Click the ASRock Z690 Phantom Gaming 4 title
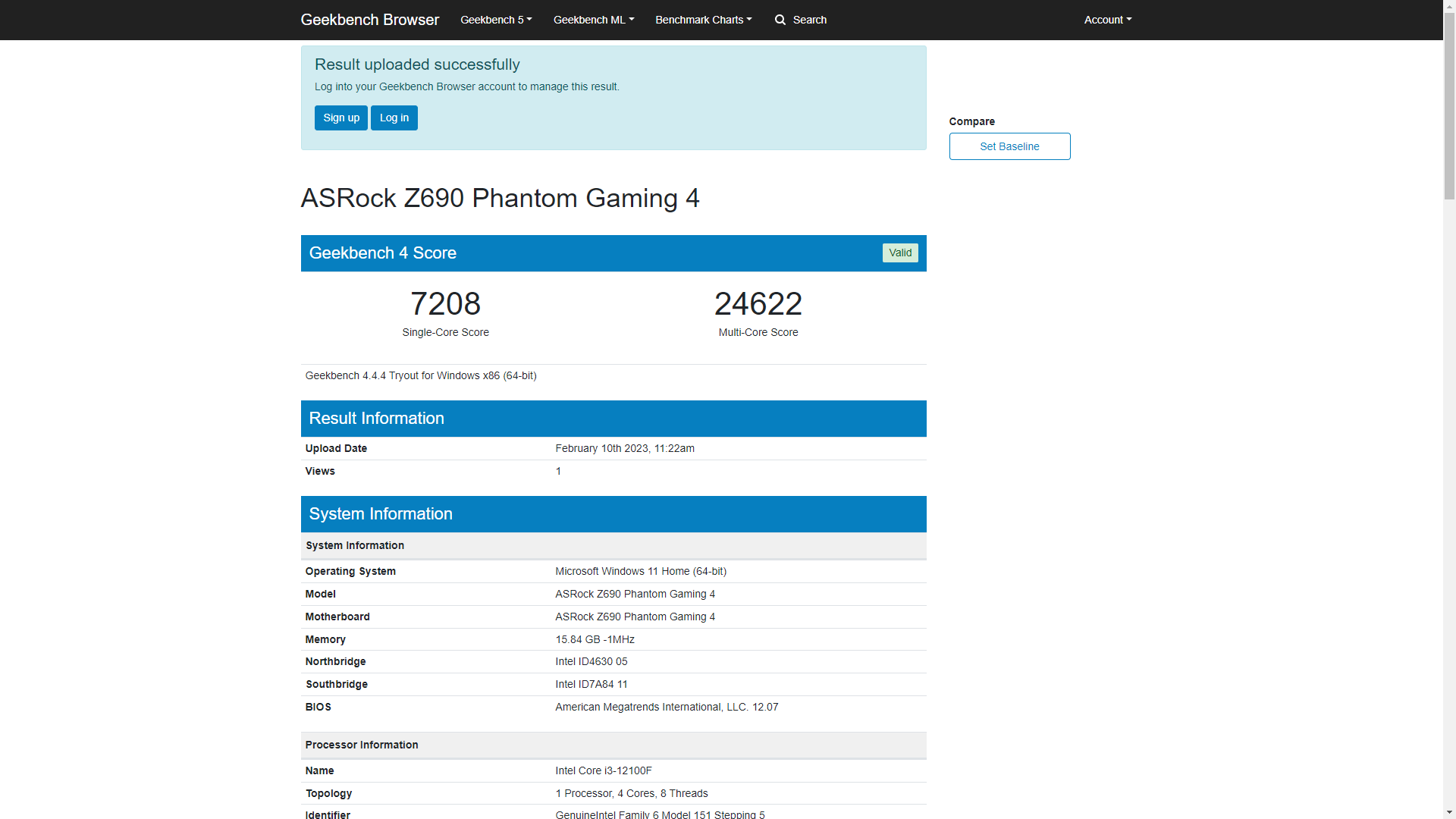 pos(500,198)
